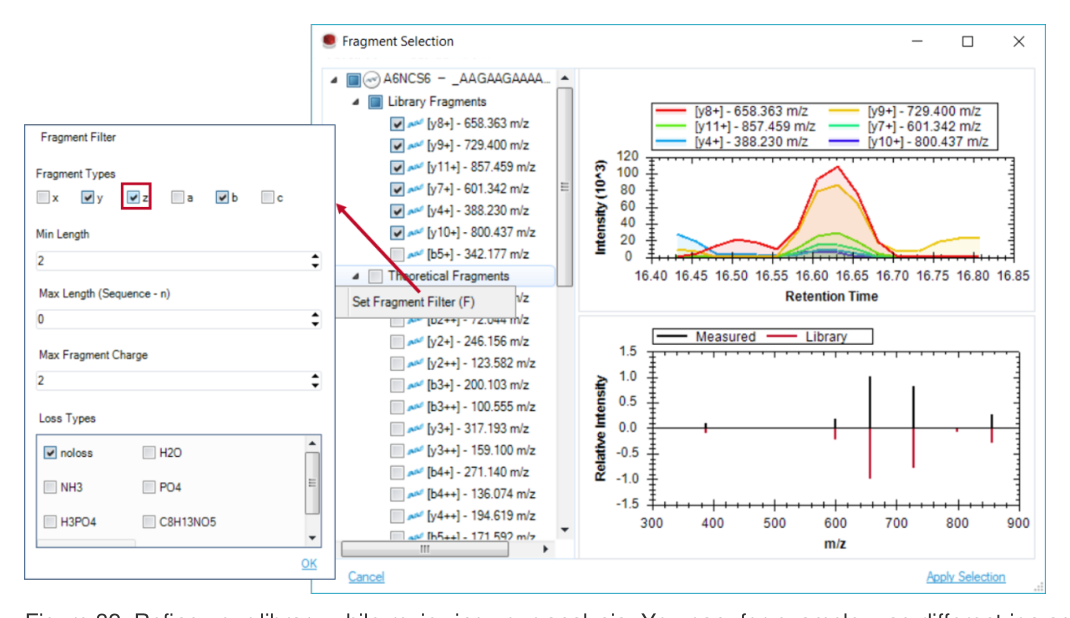Viewport: 1070px width, 618px height.
Task: Uncheck the y11+ 857.459 m/z fragment
Action: coord(397,167)
